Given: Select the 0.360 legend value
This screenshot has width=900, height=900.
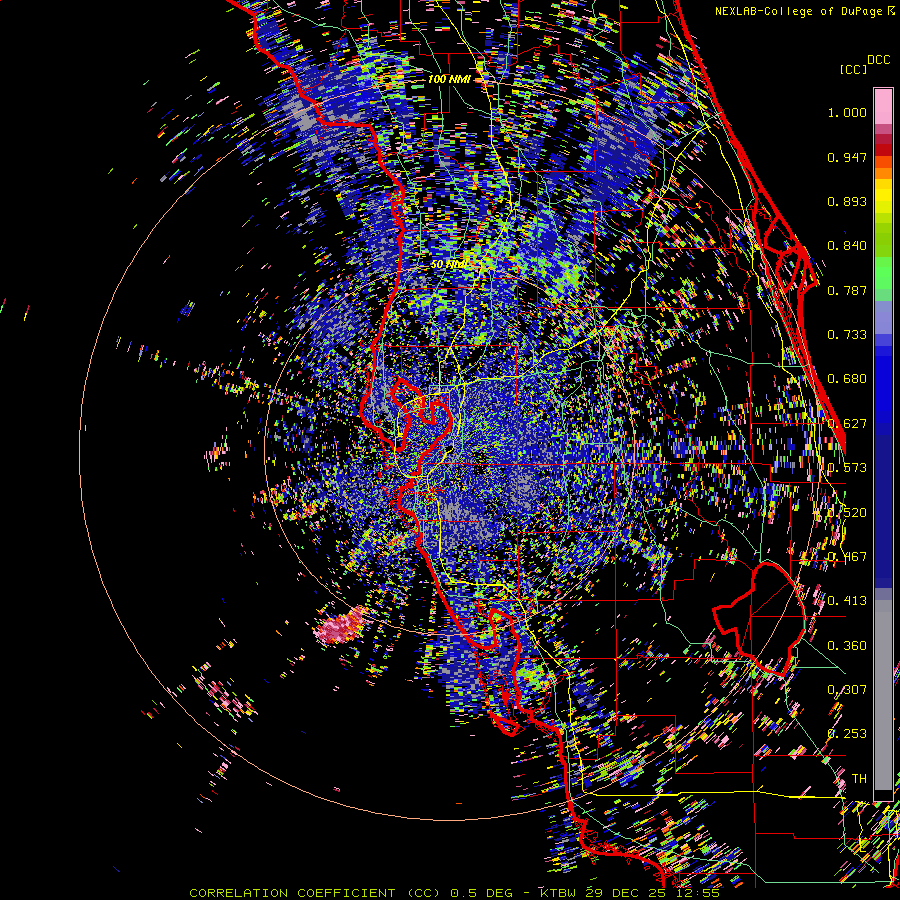Looking at the screenshot, I should point(847,646).
